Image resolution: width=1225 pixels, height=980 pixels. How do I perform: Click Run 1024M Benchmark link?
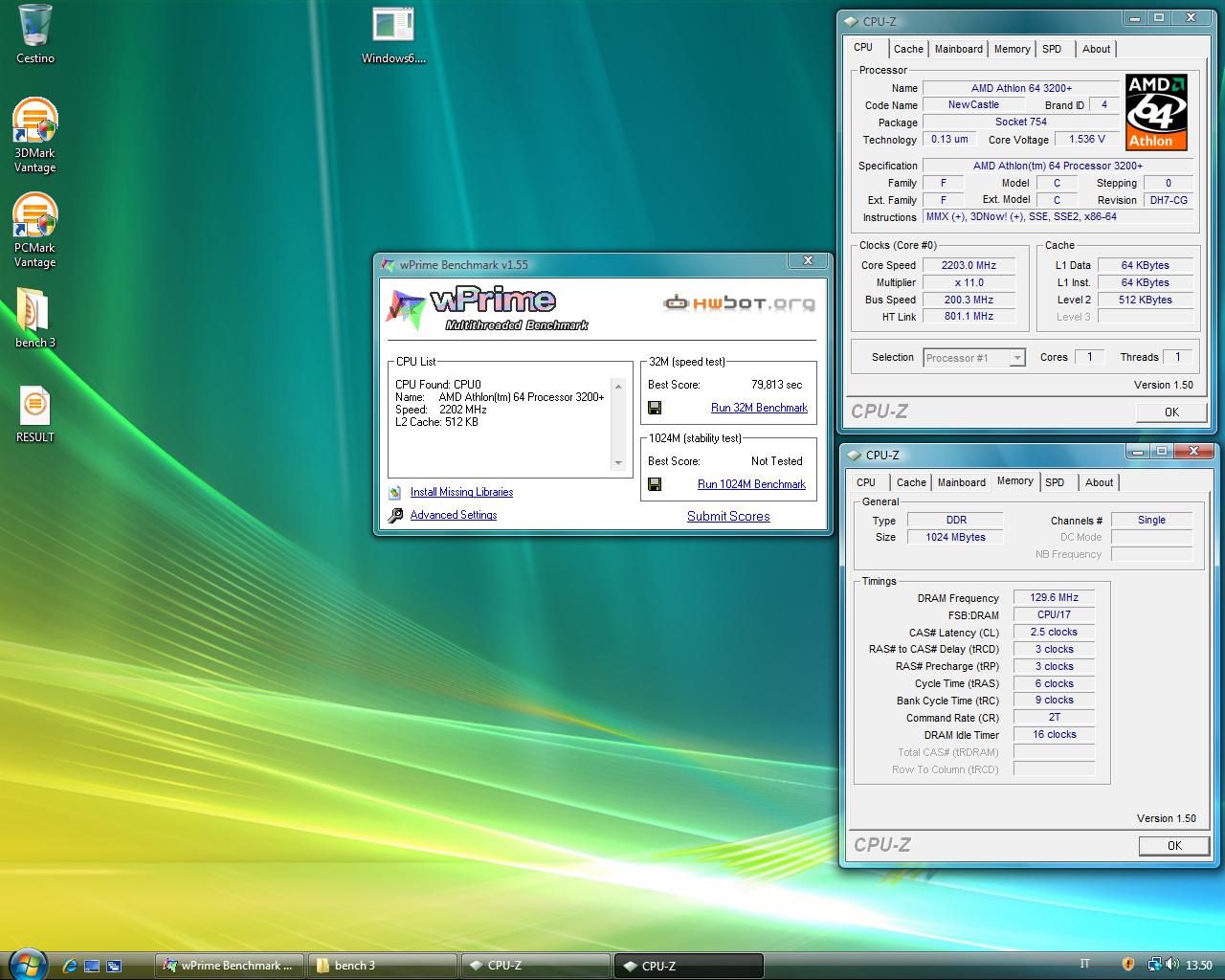pos(751,484)
